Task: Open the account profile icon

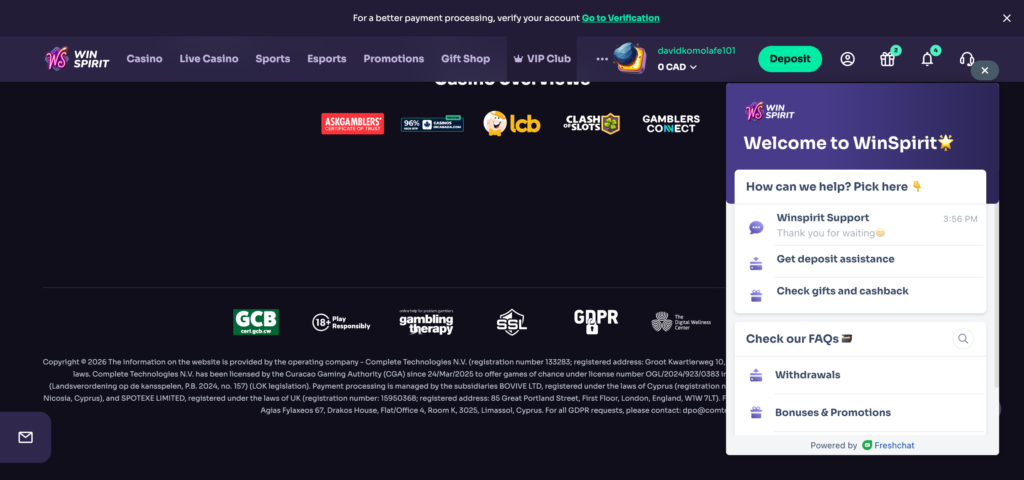Action: click(x=847, y=59)
